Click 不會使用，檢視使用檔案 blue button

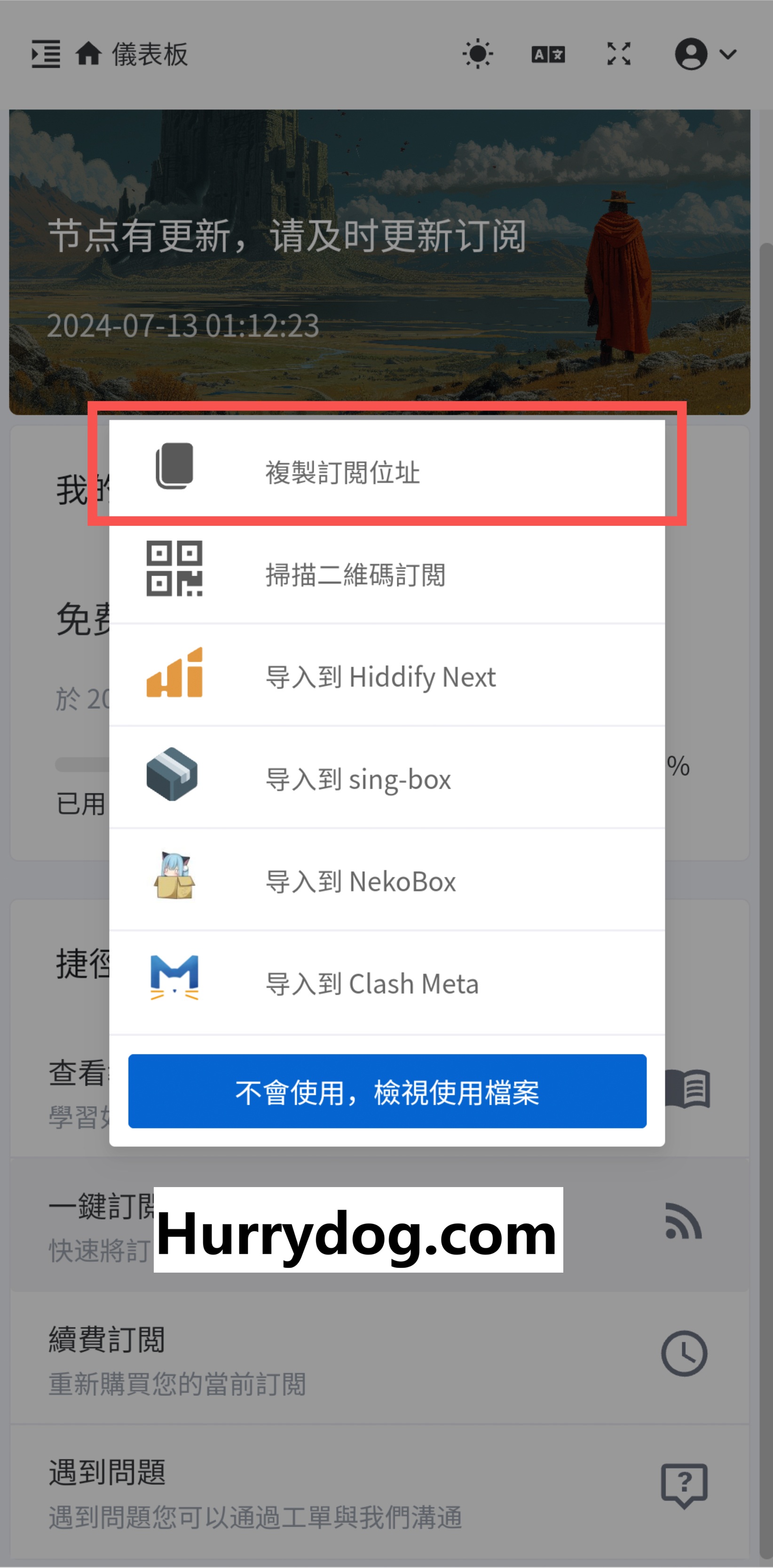[387, 1091]
